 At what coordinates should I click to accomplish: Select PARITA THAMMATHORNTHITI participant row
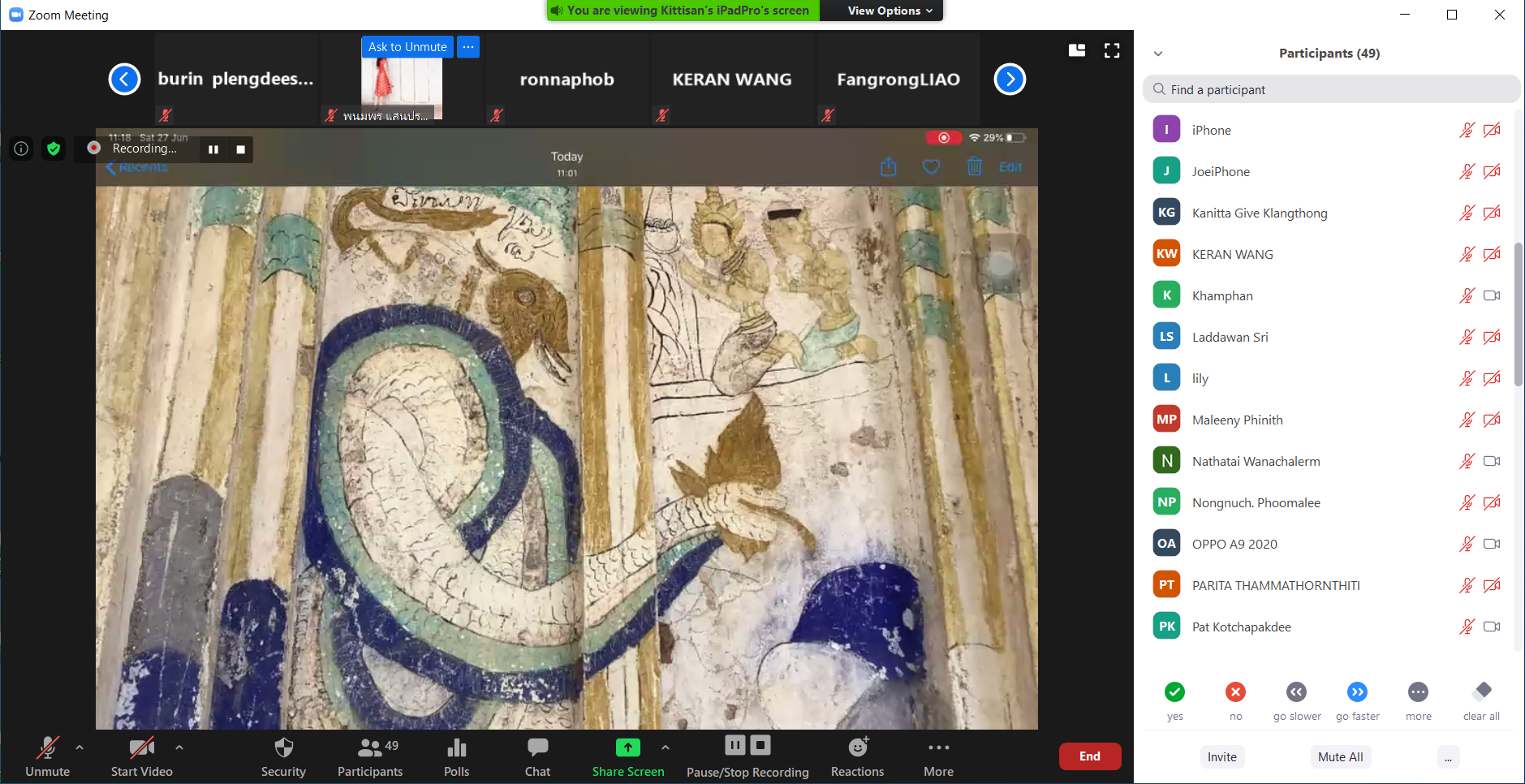[x=1329, y=585]
